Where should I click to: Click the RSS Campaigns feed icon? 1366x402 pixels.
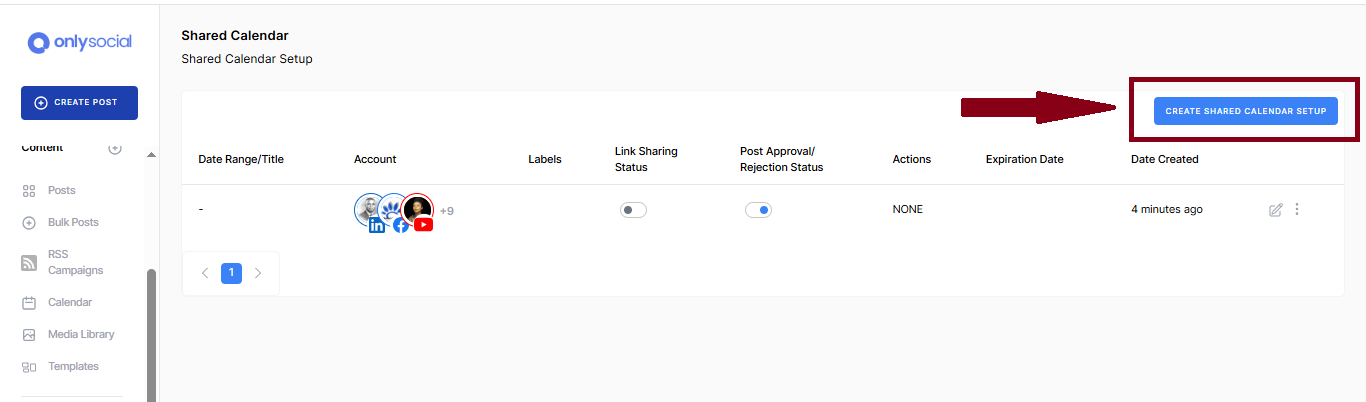pos(29,263)
